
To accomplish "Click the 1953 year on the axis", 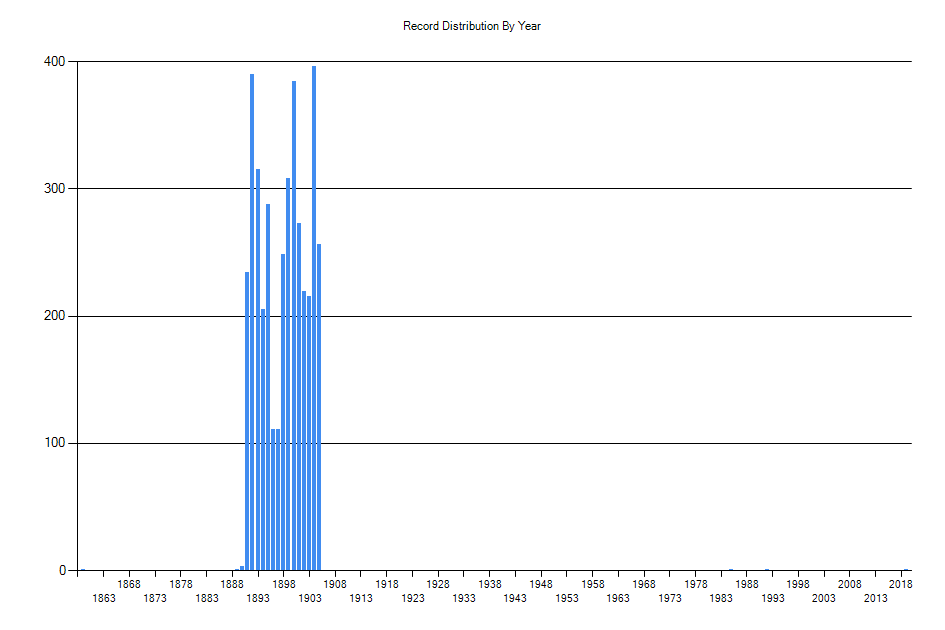I will click(567, 598).
